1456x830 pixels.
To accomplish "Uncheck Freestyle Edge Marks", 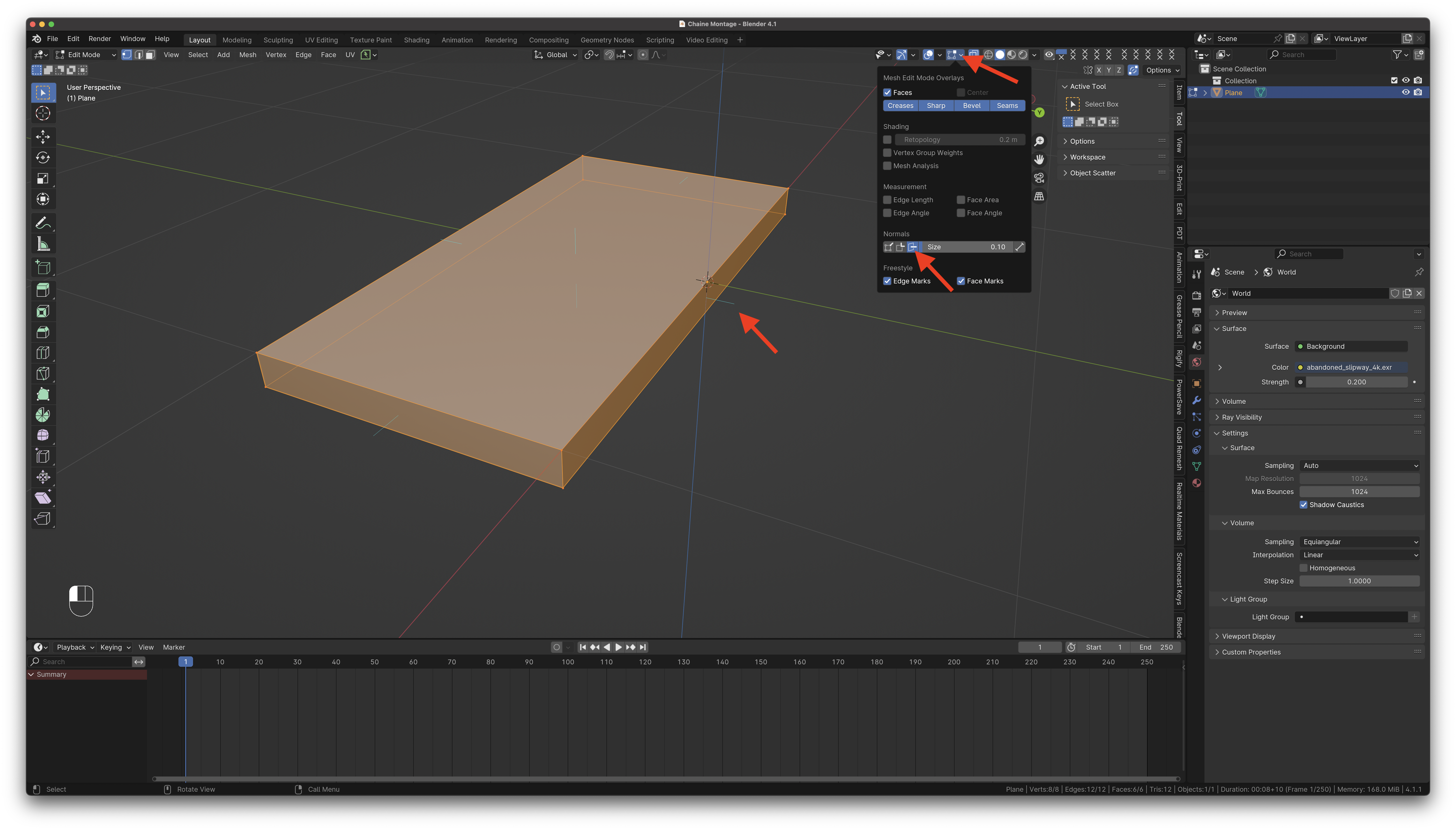I will pos(887,281).
